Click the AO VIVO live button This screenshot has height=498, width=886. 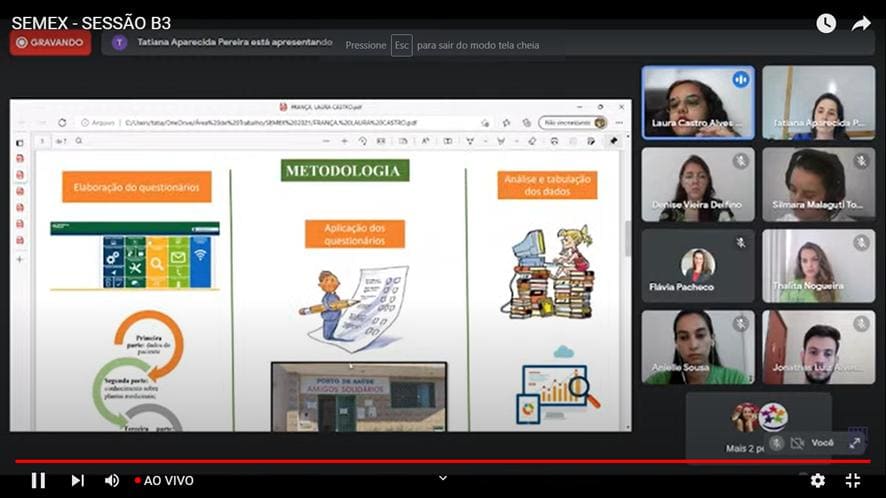coord(164,480)
